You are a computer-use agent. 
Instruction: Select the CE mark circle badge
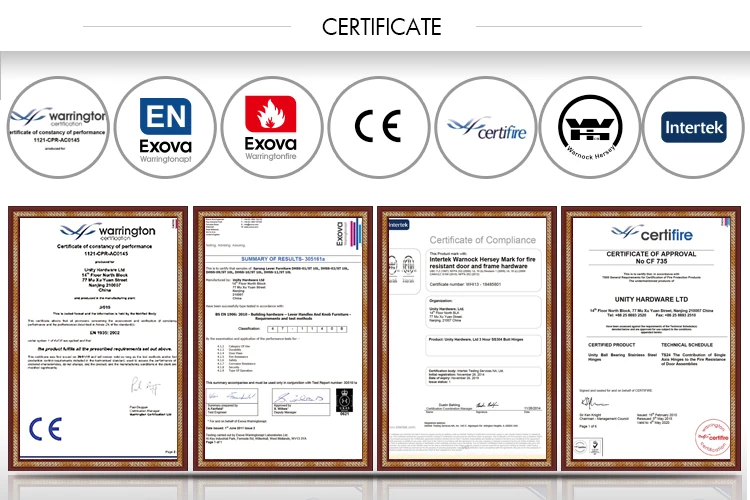pyautogui.click(x=376, y=126)
